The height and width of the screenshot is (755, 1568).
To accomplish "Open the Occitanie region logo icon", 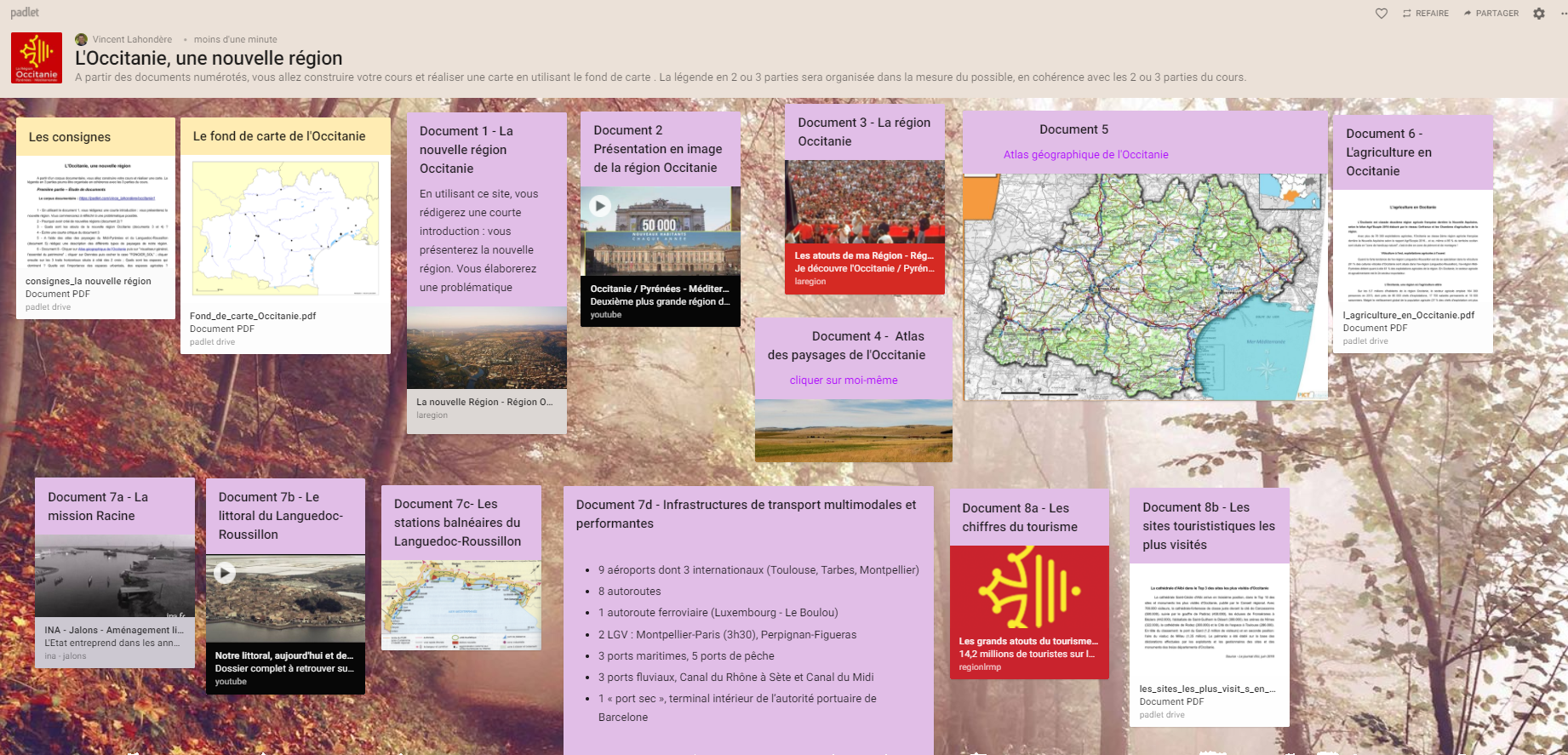I will pyautogui.click(x=37, y=58).
